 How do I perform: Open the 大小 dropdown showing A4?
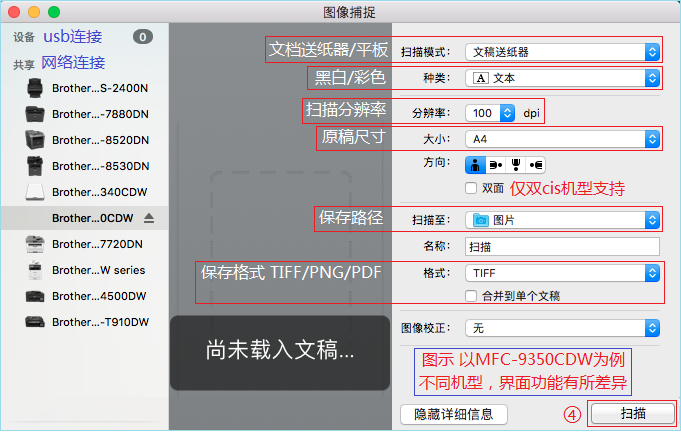(x=562, y=139)
